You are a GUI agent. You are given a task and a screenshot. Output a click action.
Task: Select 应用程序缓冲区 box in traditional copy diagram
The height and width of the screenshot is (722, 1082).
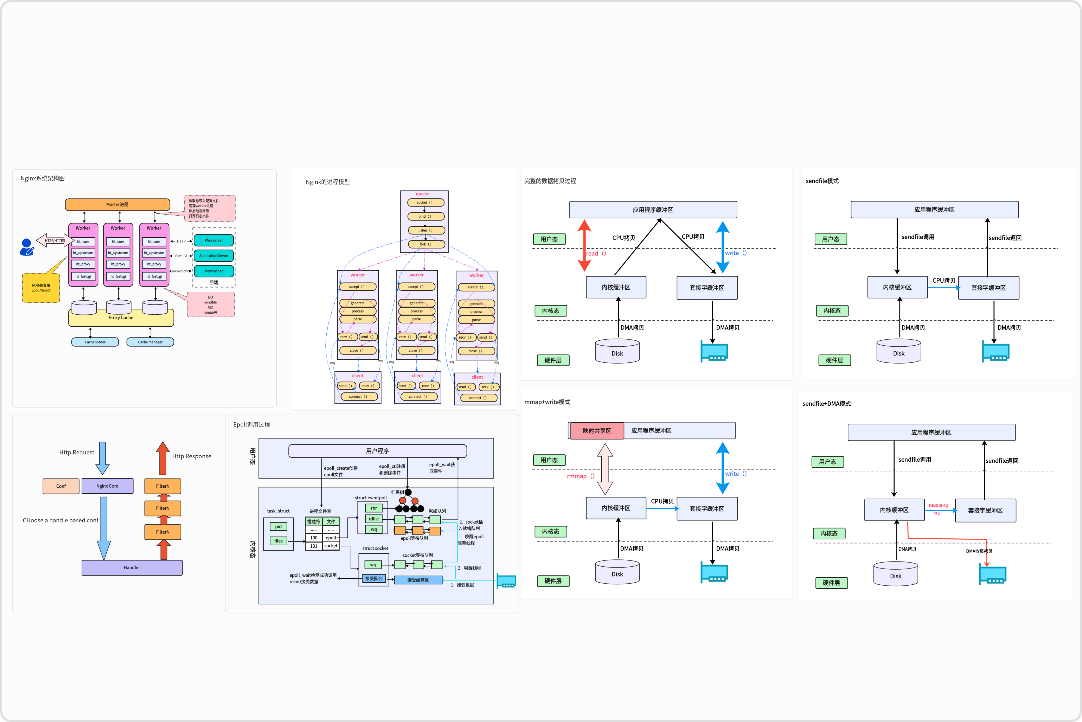coord(653,209)
